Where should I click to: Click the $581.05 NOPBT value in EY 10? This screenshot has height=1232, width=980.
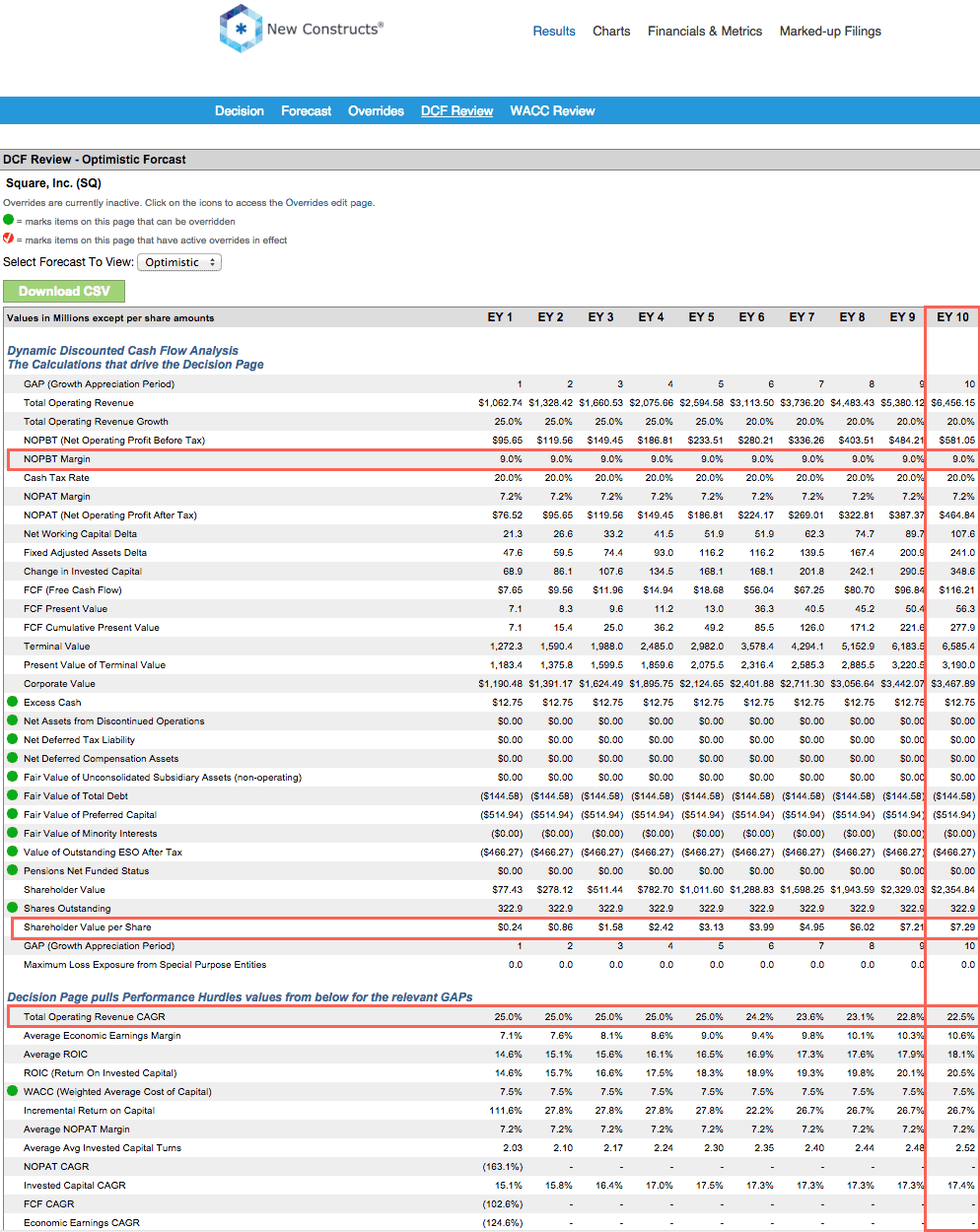[957, 440]
